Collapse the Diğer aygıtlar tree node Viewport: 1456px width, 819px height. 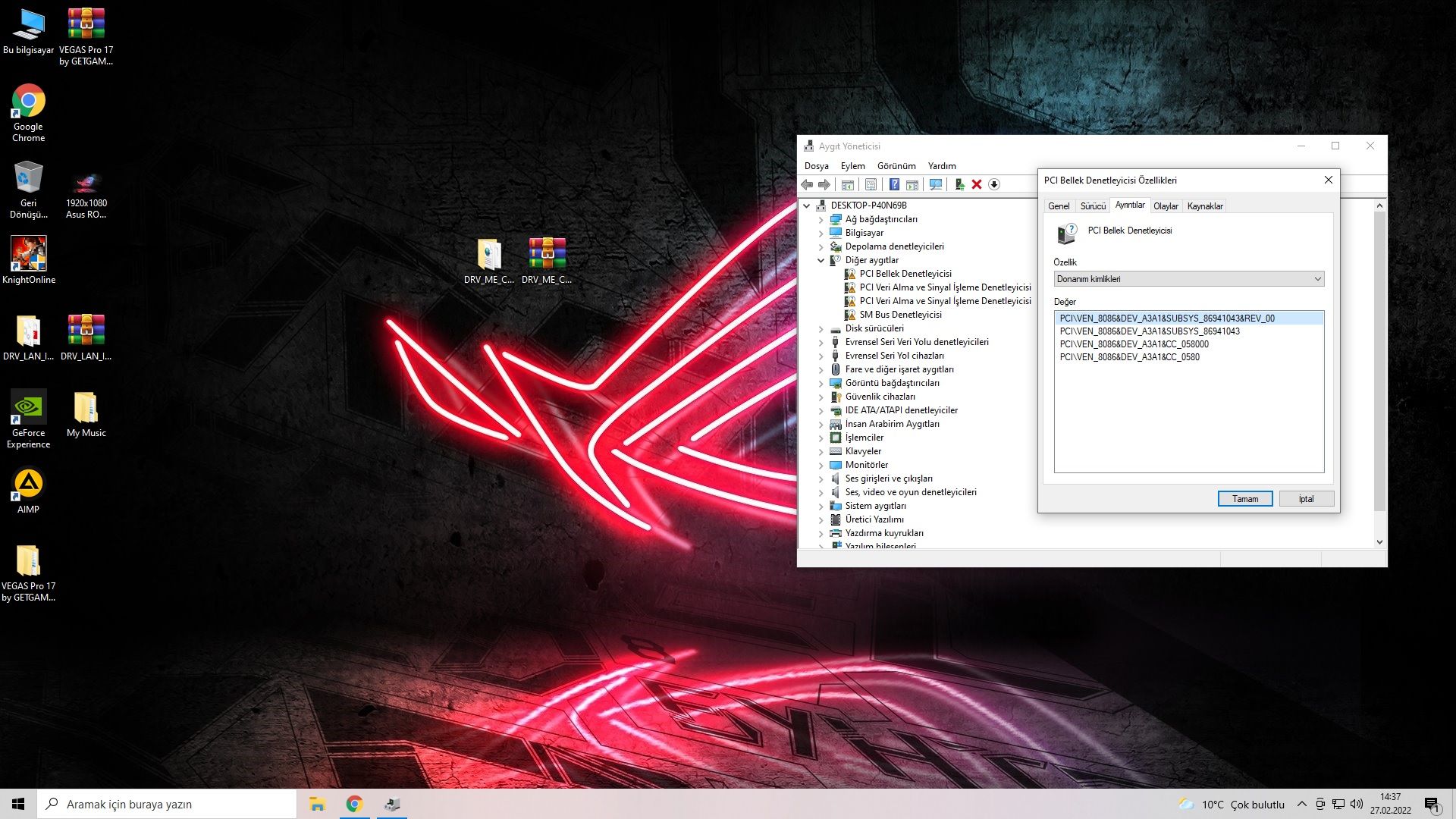pos(821,260)
